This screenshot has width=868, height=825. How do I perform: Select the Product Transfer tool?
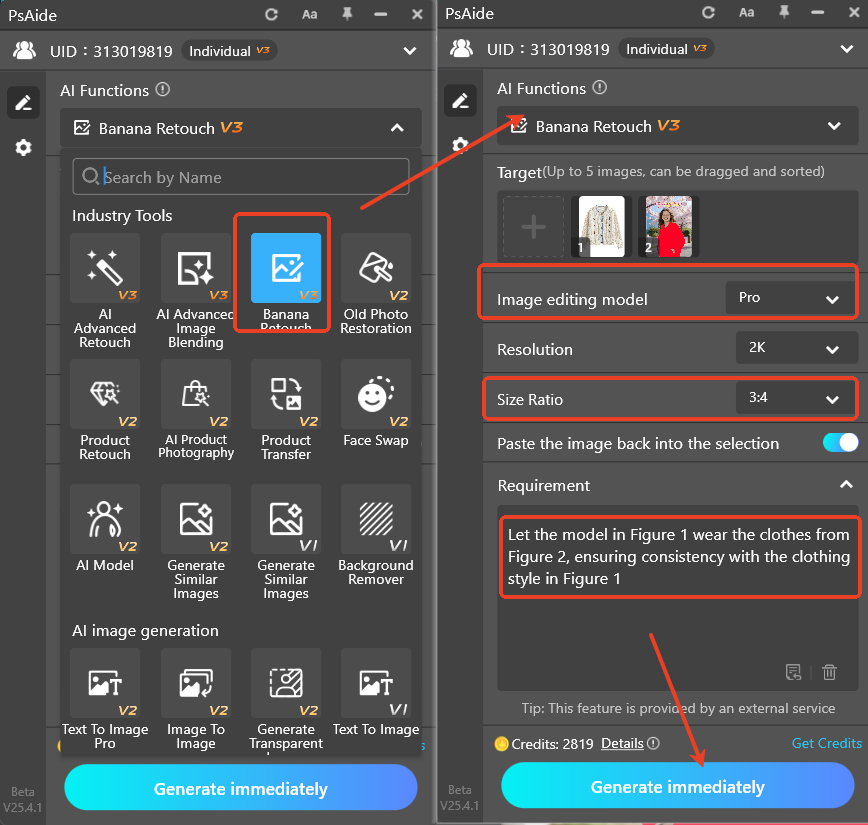pyautogui.click(x=285, y=395)
